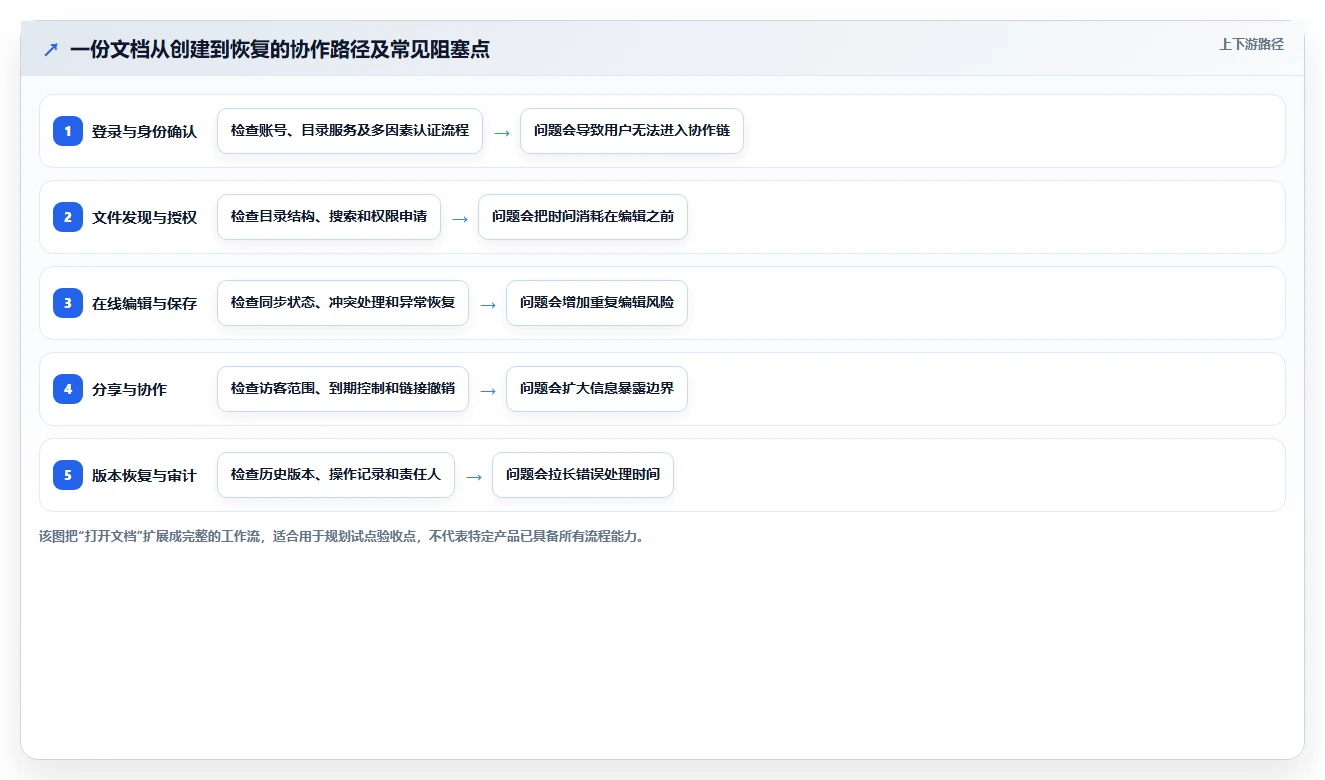The height and width of the screenshot is (780, 1325).
Task: Click the 文件发现与授权 step label
Action: point(144,217)
